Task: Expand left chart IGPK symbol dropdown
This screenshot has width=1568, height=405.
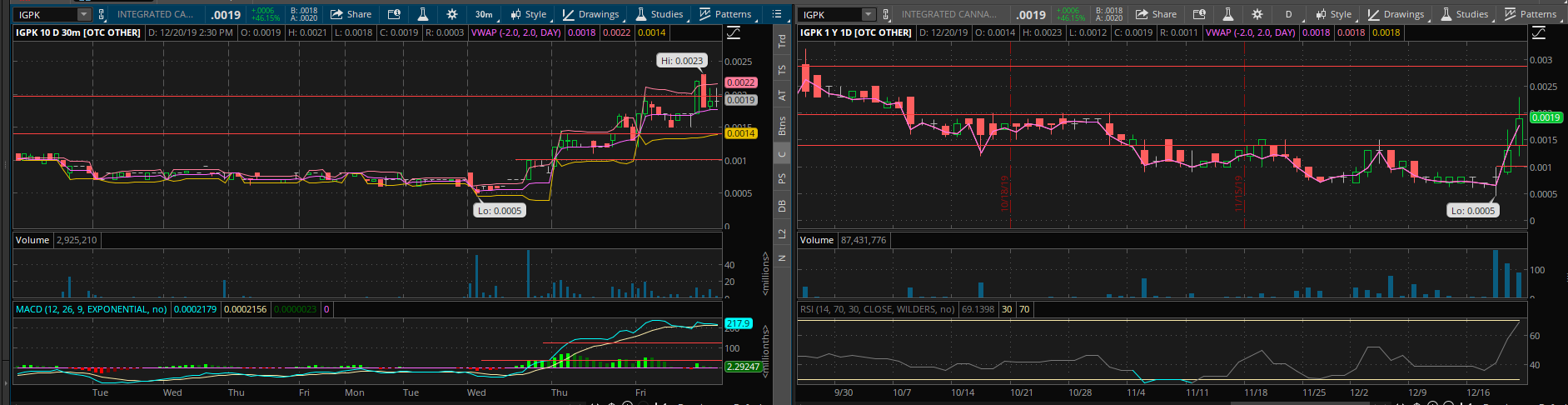Action: 83,14
